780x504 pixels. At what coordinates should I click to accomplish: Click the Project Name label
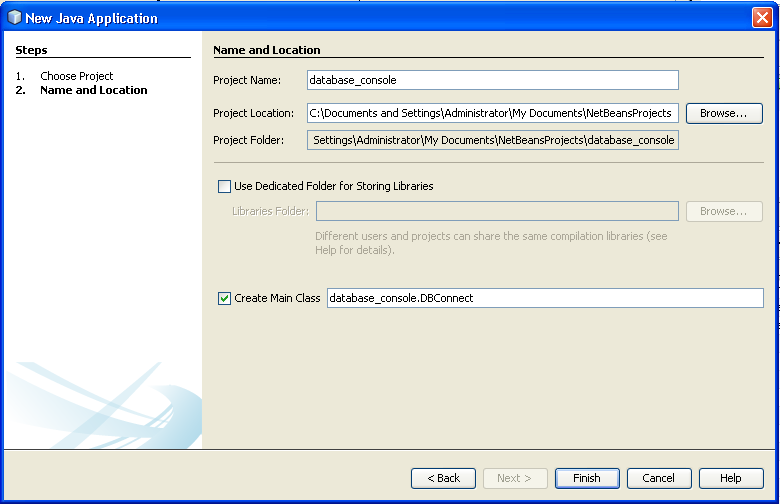coord(247,80)
